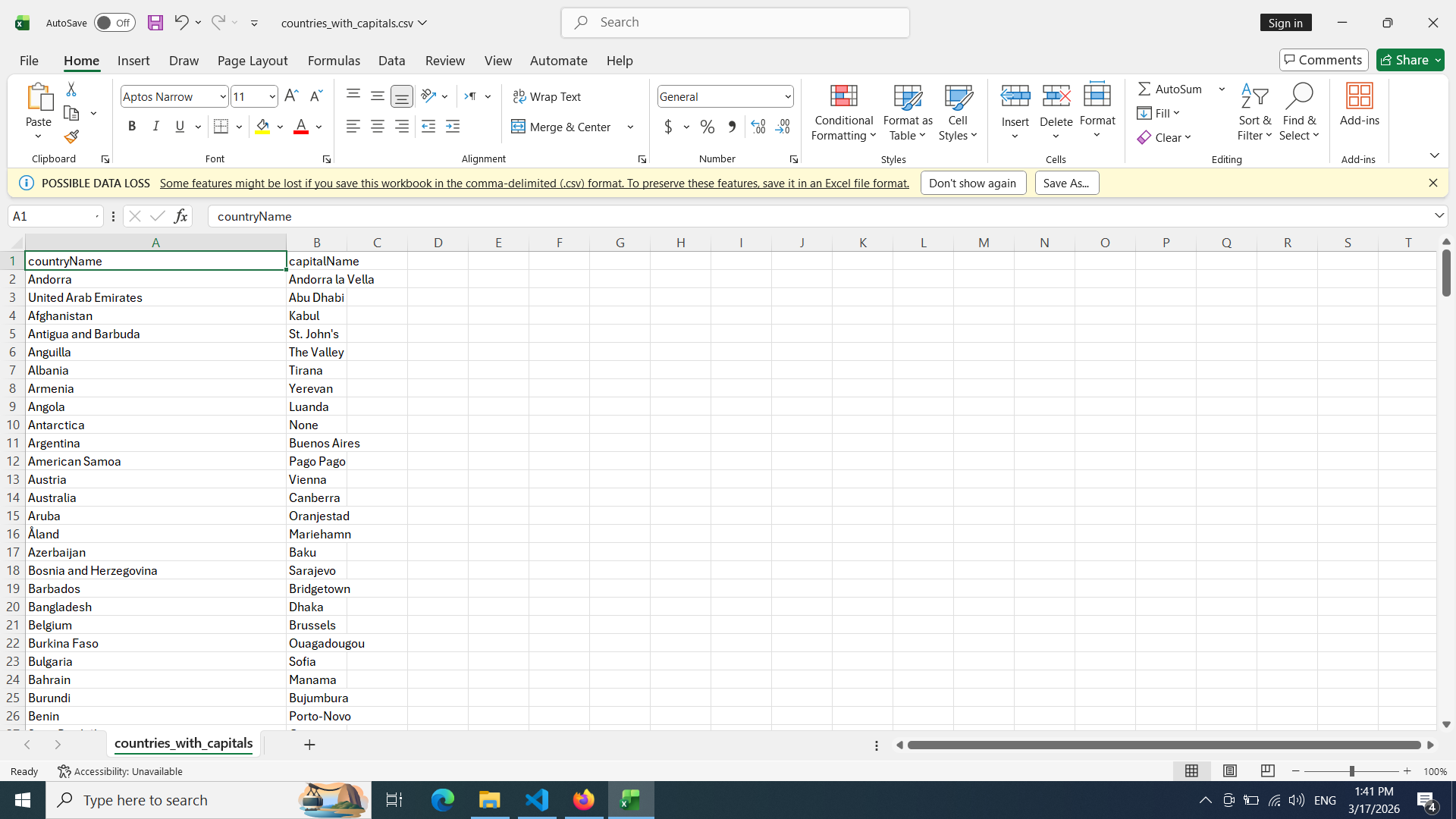Toggle Bold formatting
The width and height of the screenshot is (1456, 819).
(132, 127)
